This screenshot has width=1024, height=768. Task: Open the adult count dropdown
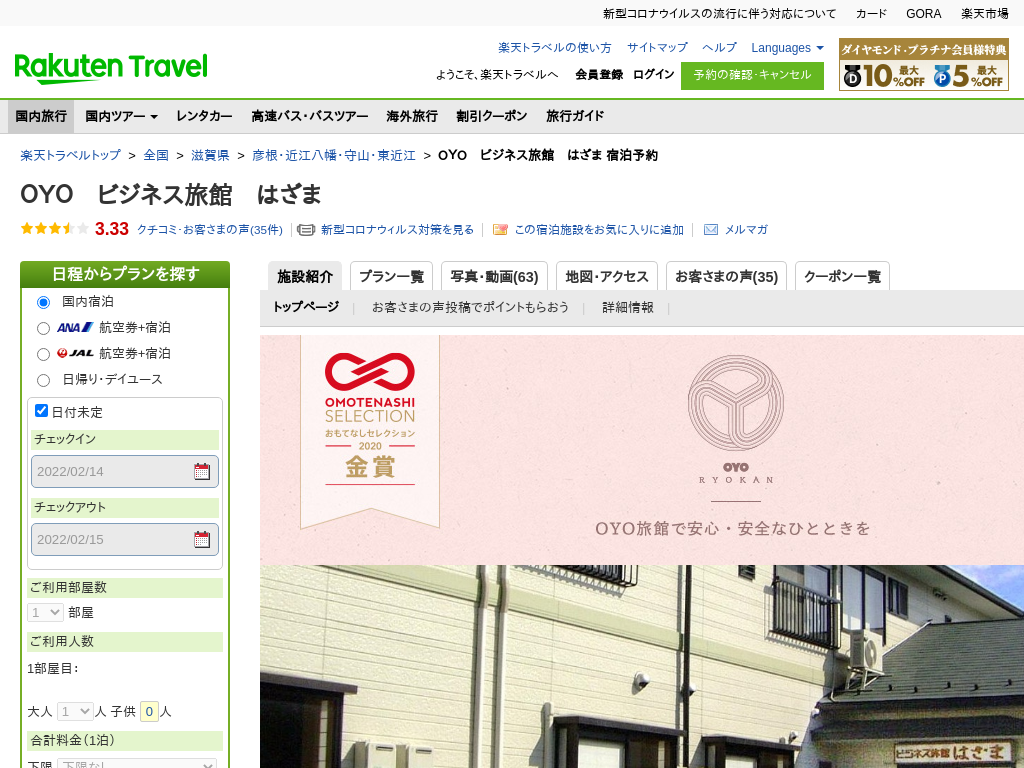(75, 711)
